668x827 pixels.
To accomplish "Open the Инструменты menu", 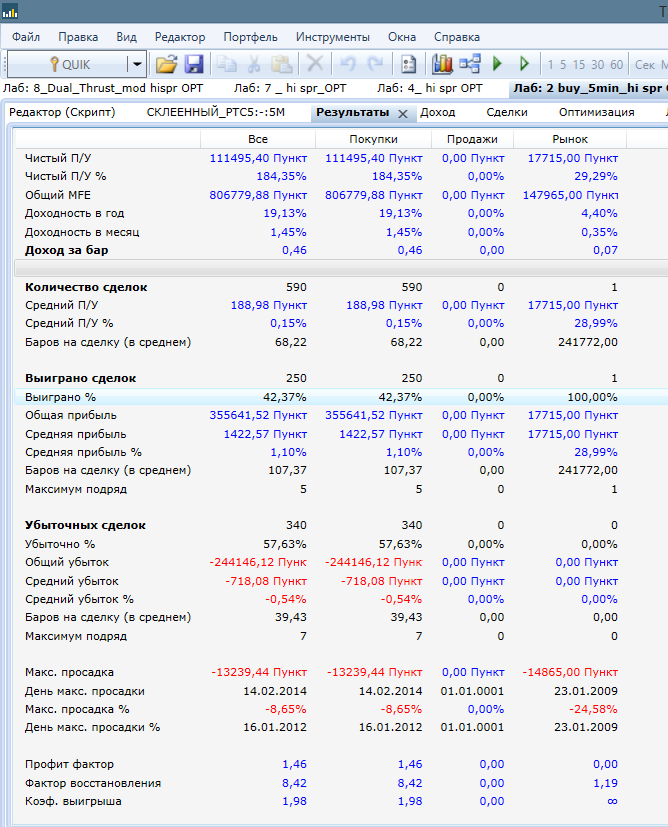I will [333, 37].
